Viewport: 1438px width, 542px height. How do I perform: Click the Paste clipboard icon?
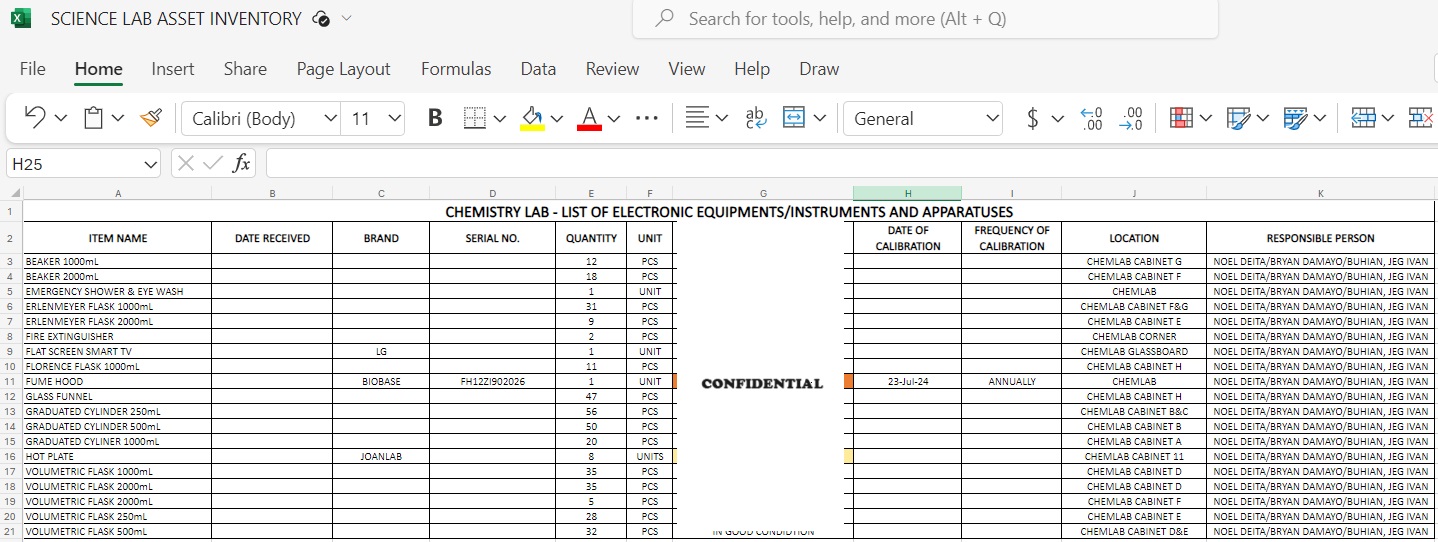click(94, 118)
